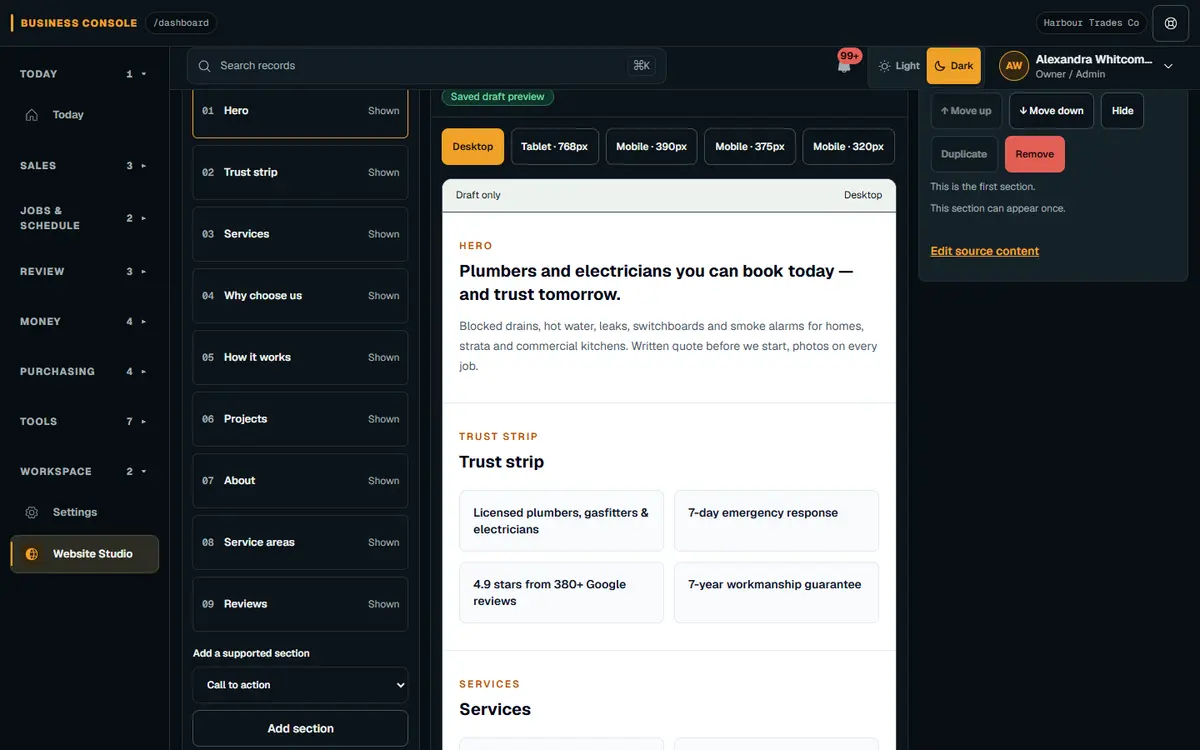Open Website Studio in sidebar
Viewport: 1200px width, 750px height.
[85, 554]
